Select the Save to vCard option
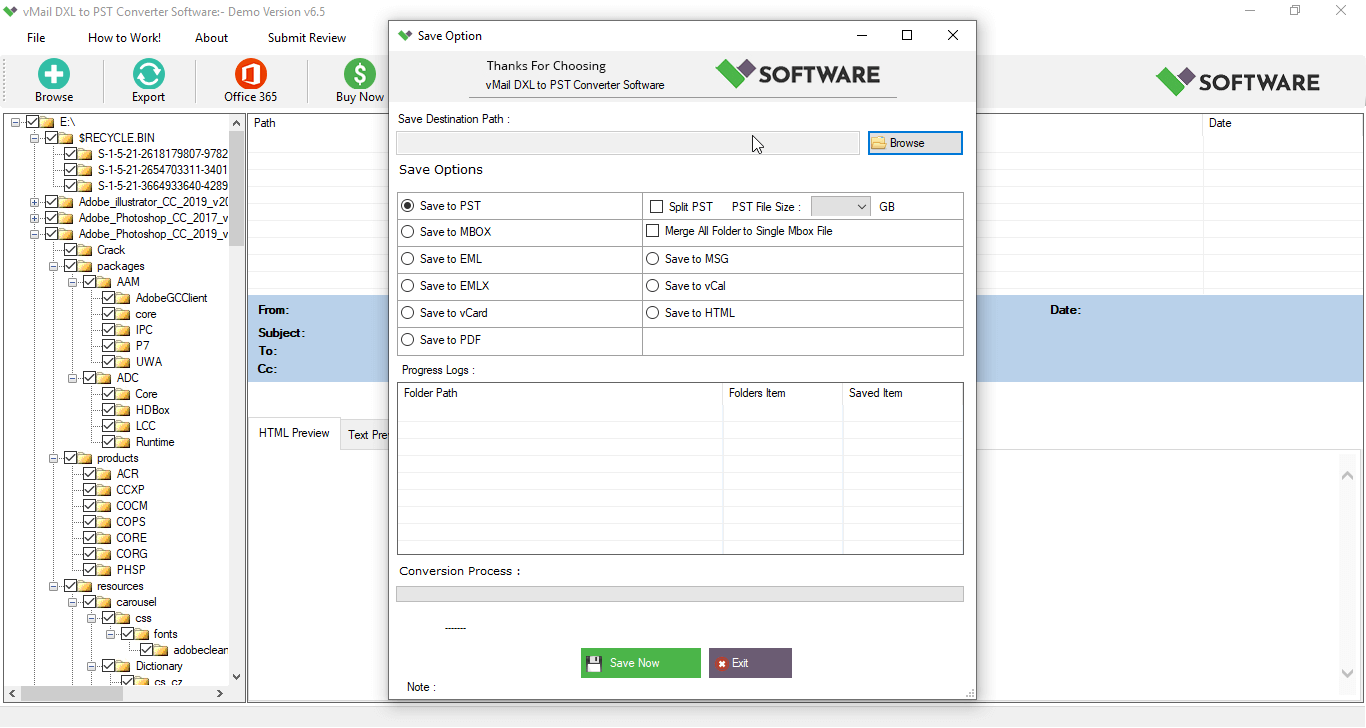This screenshot has width=1366, height=728. (x=408, y=313)
